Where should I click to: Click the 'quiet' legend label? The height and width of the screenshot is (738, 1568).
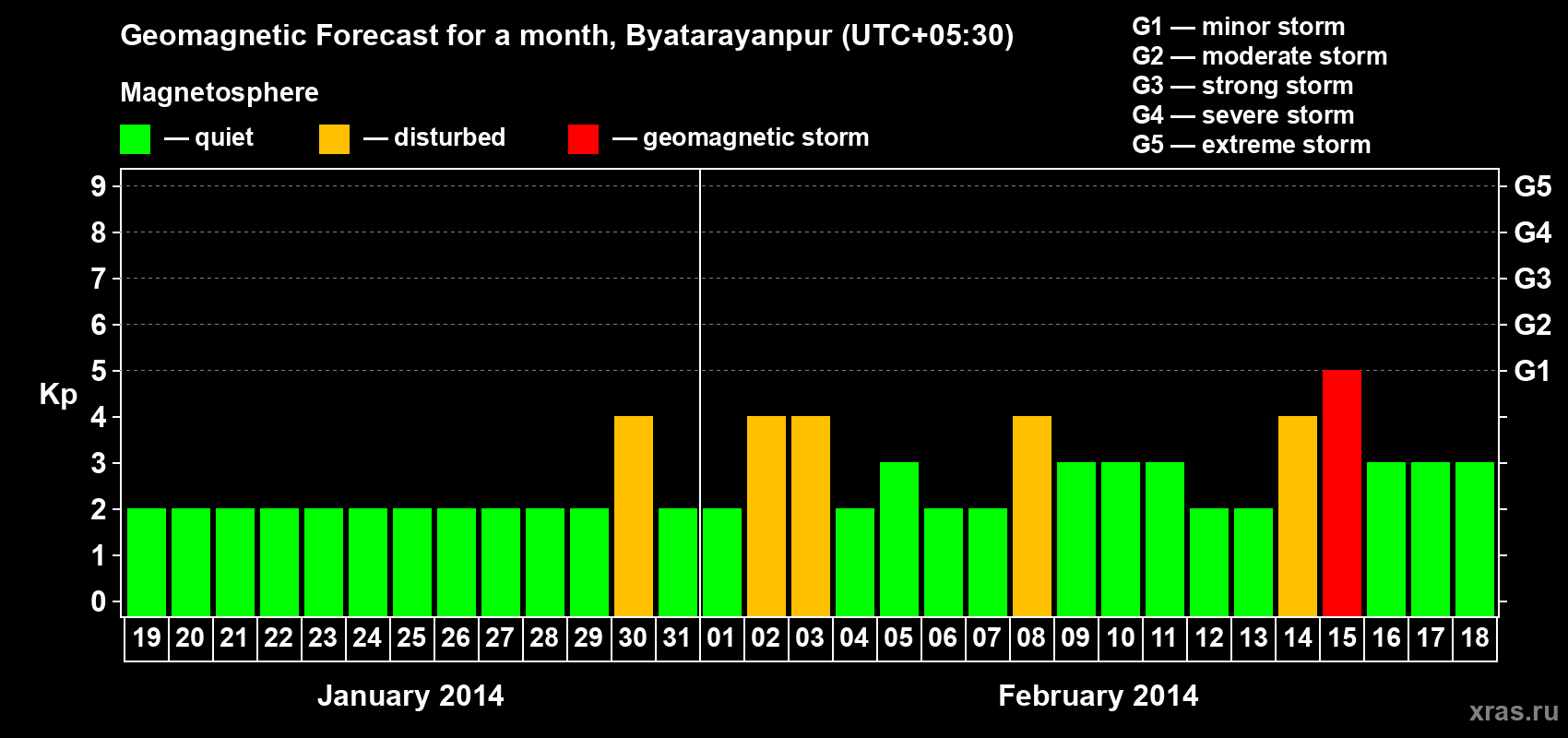coord(224,137)
